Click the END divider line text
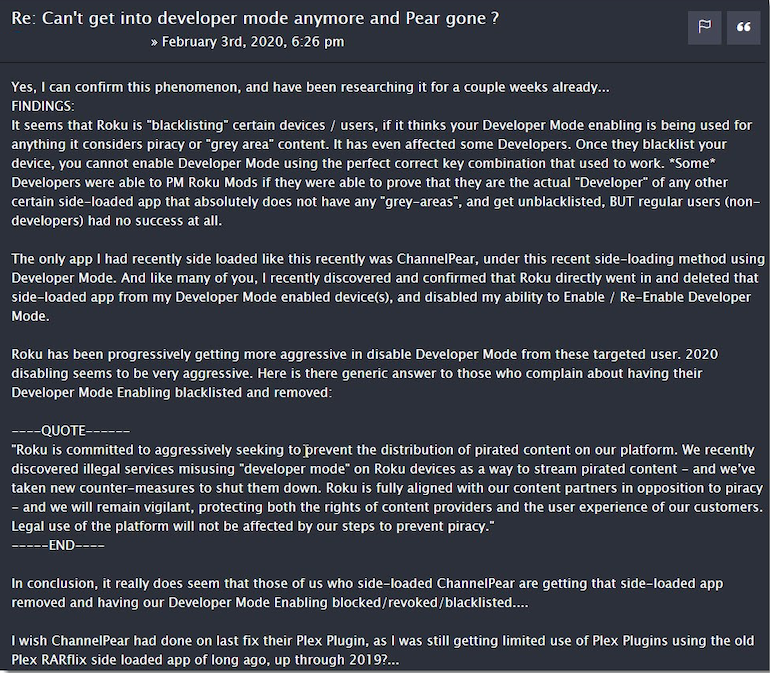The width and height of the screenshot is (770, 673). point(58,545)
